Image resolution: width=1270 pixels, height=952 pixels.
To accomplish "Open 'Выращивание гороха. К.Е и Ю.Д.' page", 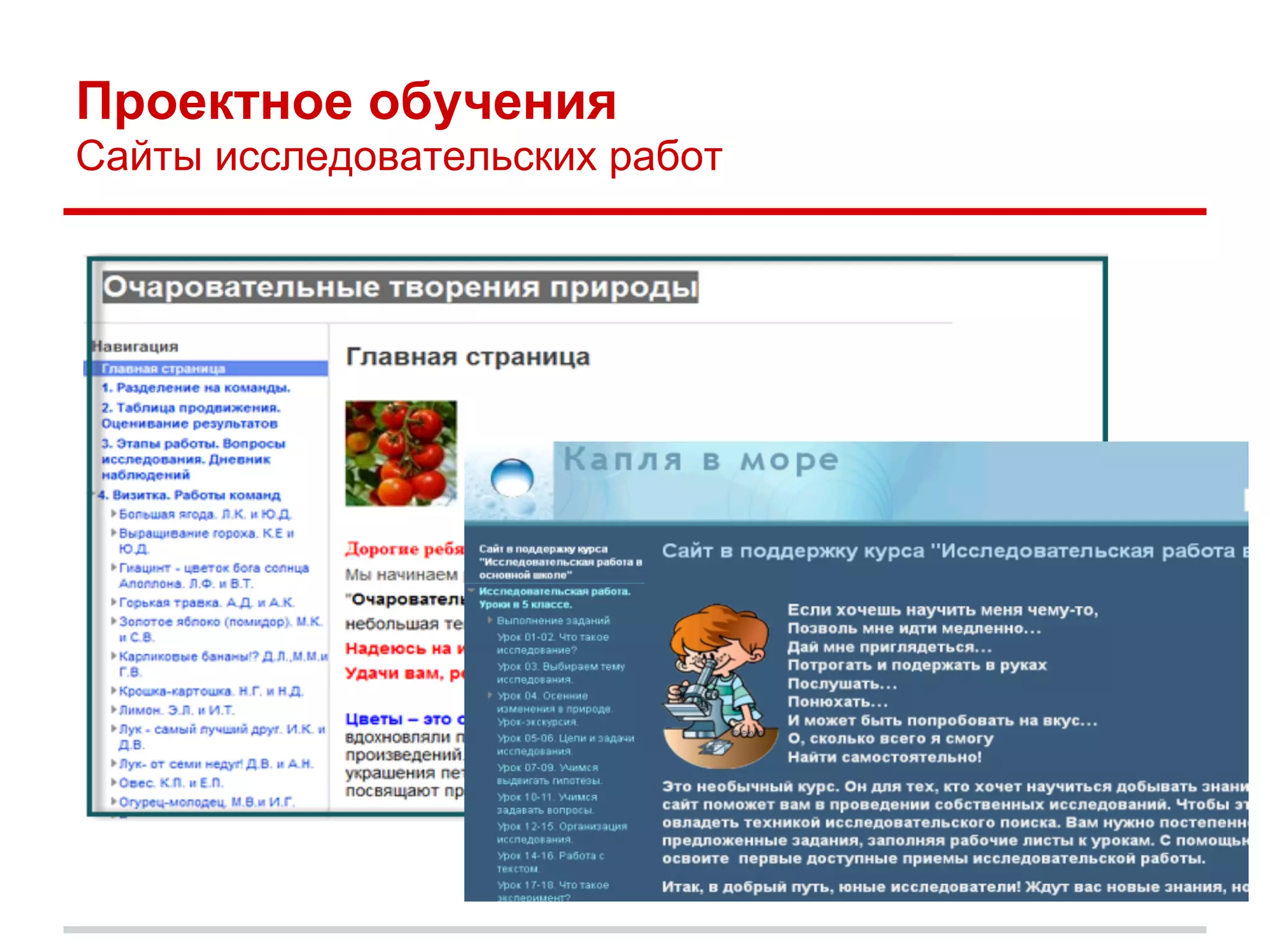I will pyautogui.click(x=206, y=541).
